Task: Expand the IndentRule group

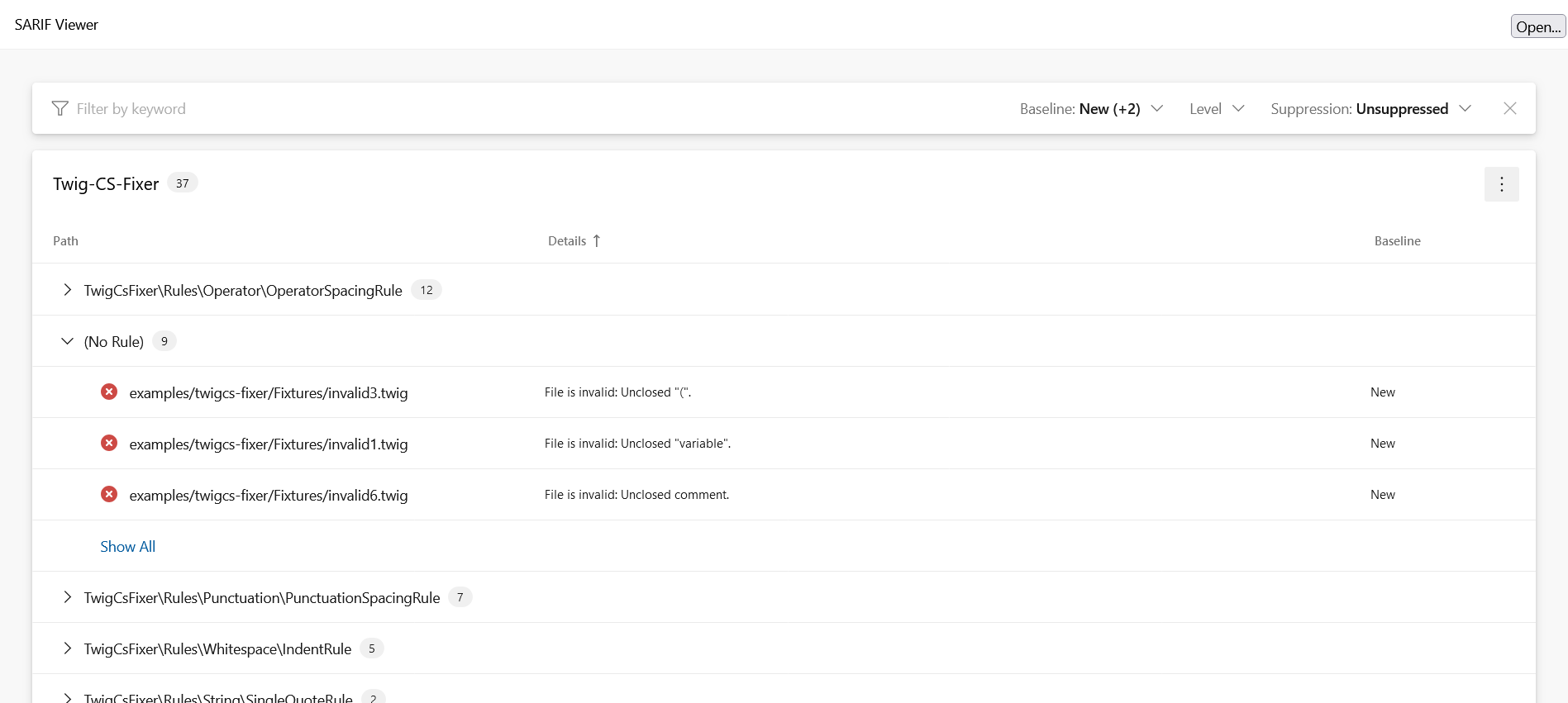Action: pyautogui.click(x=67, y=648)
